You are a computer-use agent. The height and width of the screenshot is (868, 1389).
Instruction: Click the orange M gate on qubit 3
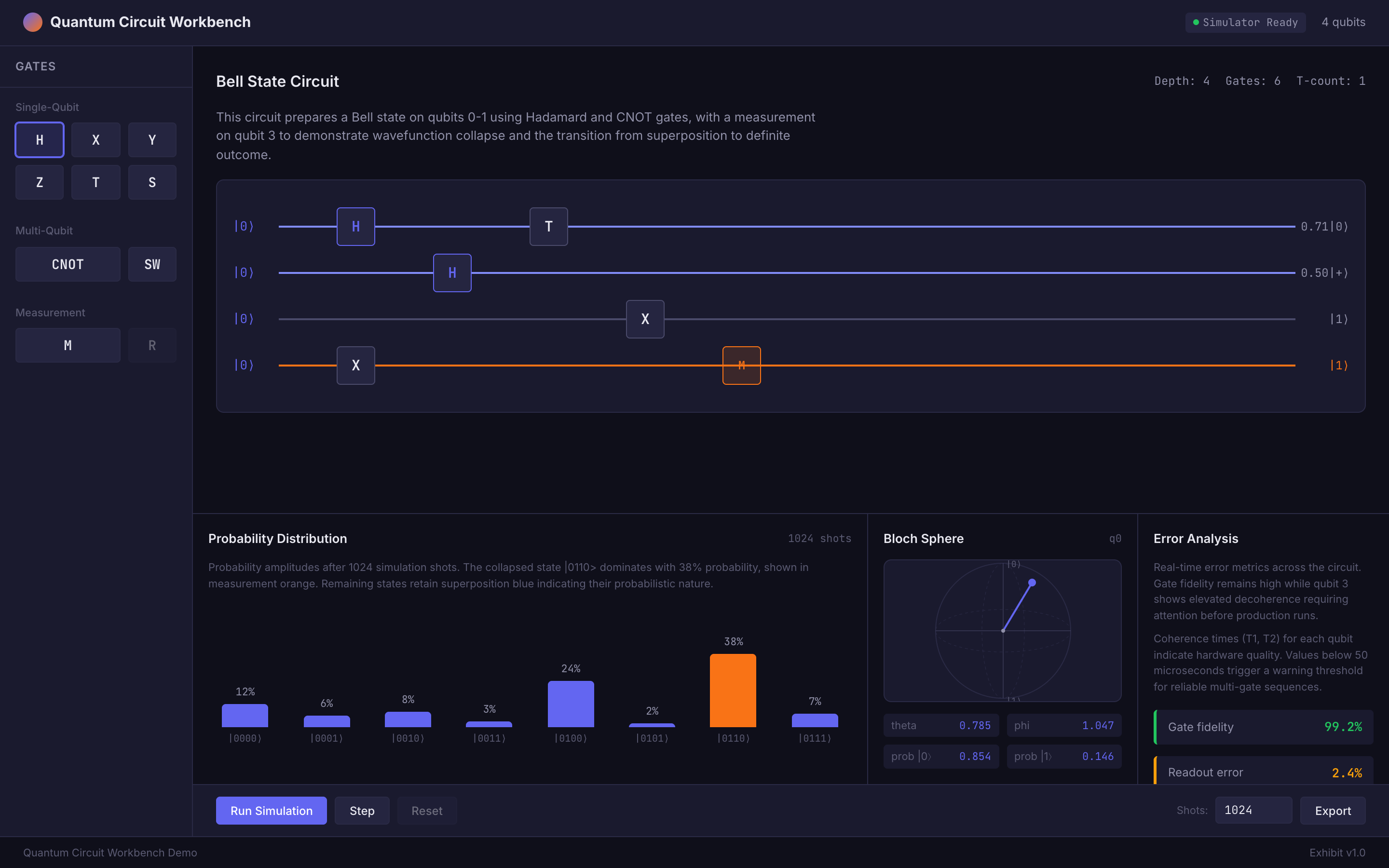[741, 365]
